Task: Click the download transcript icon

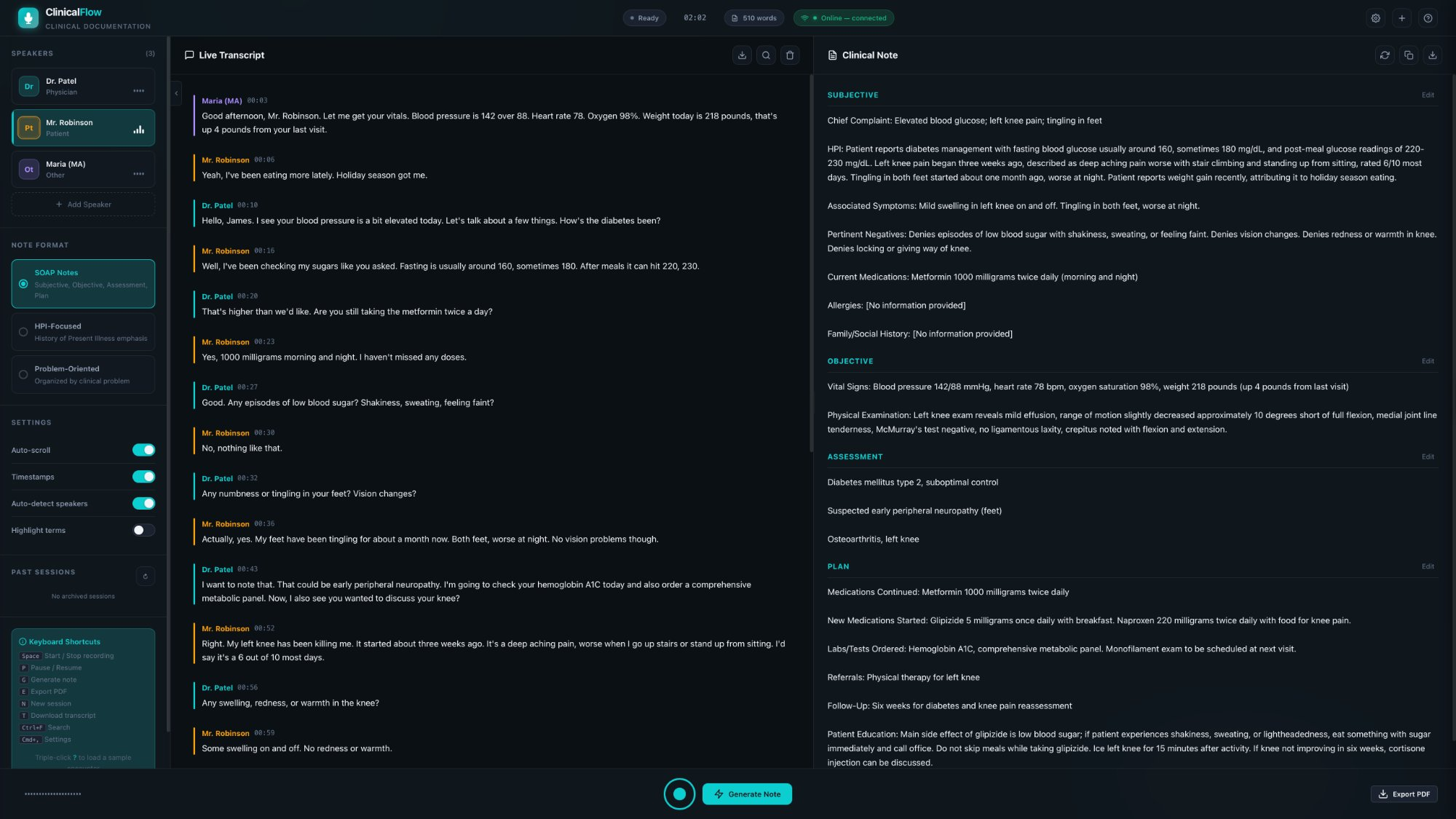Action: coord(742,55)
